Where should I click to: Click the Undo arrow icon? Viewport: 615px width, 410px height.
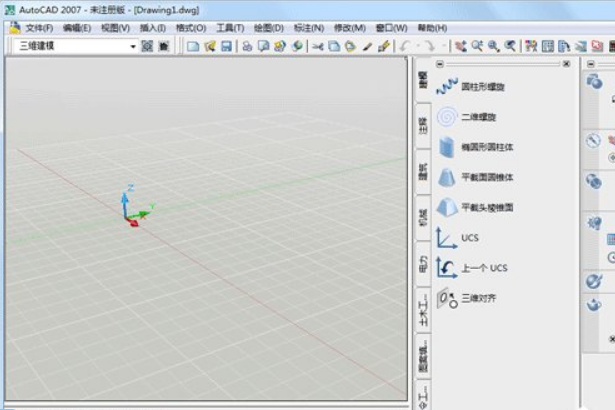[x=405, y=46]
